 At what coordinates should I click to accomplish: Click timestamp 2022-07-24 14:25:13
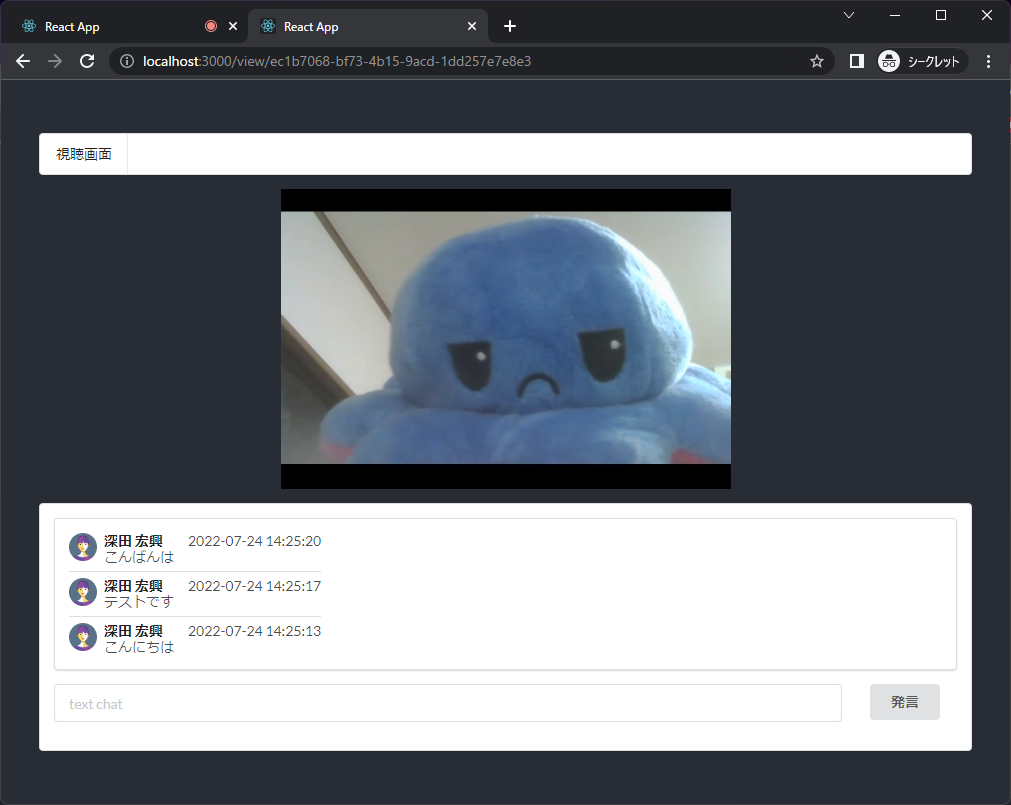click(x=255, y=632)
